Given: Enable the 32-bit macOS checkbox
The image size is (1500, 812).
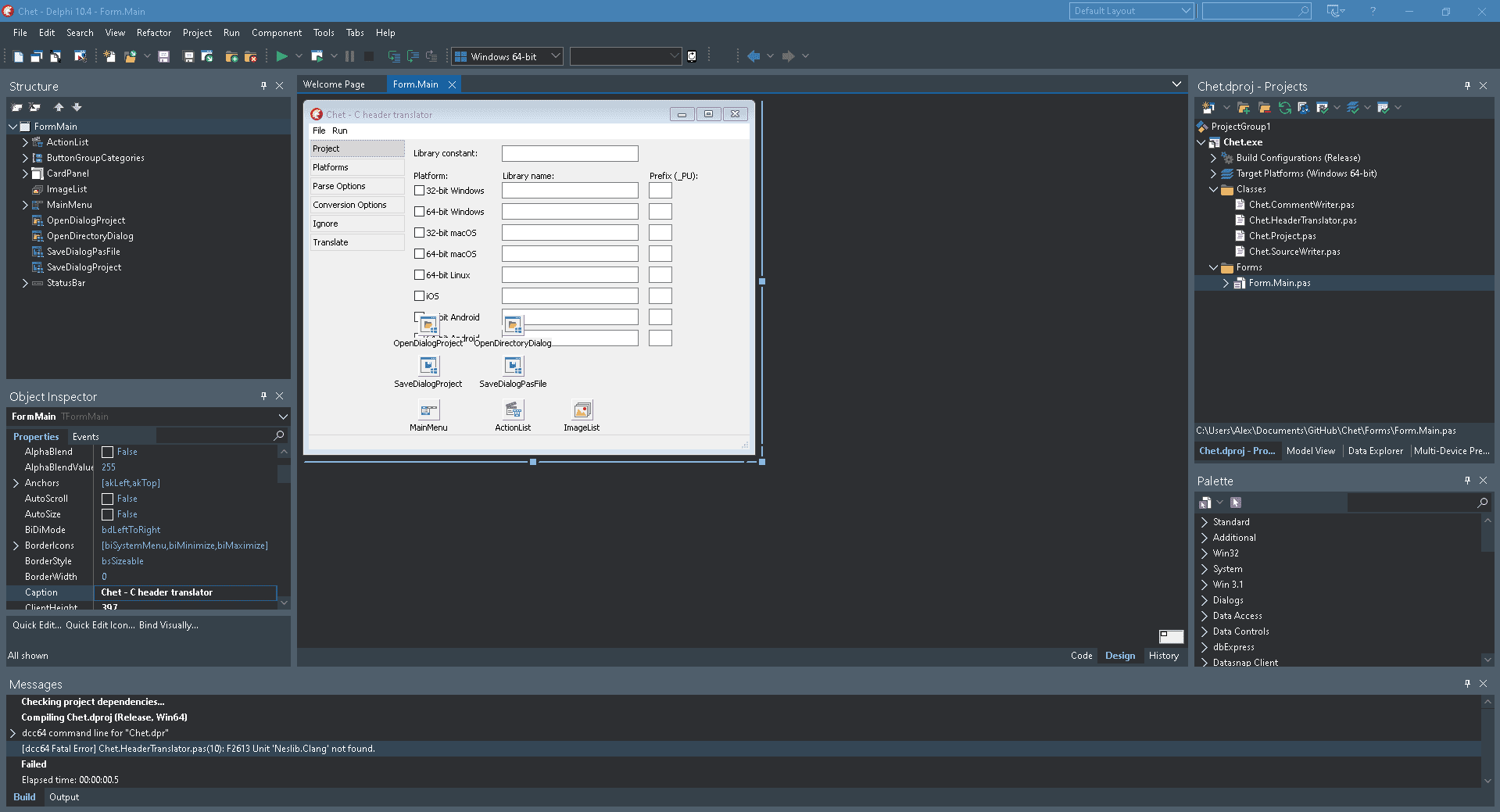Looking at the screenshot, I should click(x=419, y=233).
